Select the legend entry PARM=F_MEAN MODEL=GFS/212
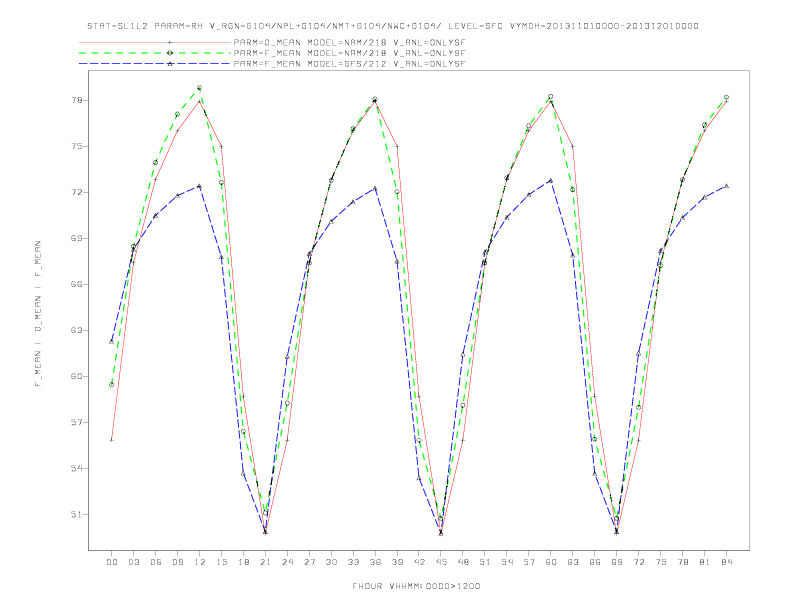Image resolution: width=792 pixels, height=612 pixels. tap(349, 64)
